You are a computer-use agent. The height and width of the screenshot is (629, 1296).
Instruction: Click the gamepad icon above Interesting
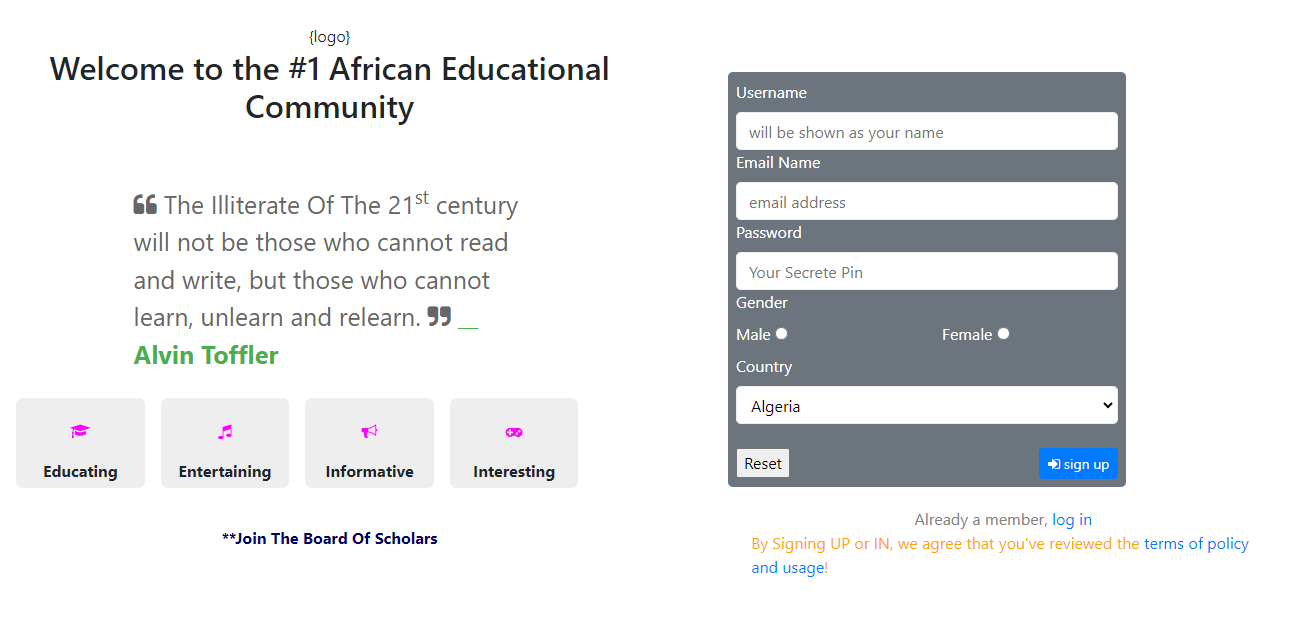[514, 432]
